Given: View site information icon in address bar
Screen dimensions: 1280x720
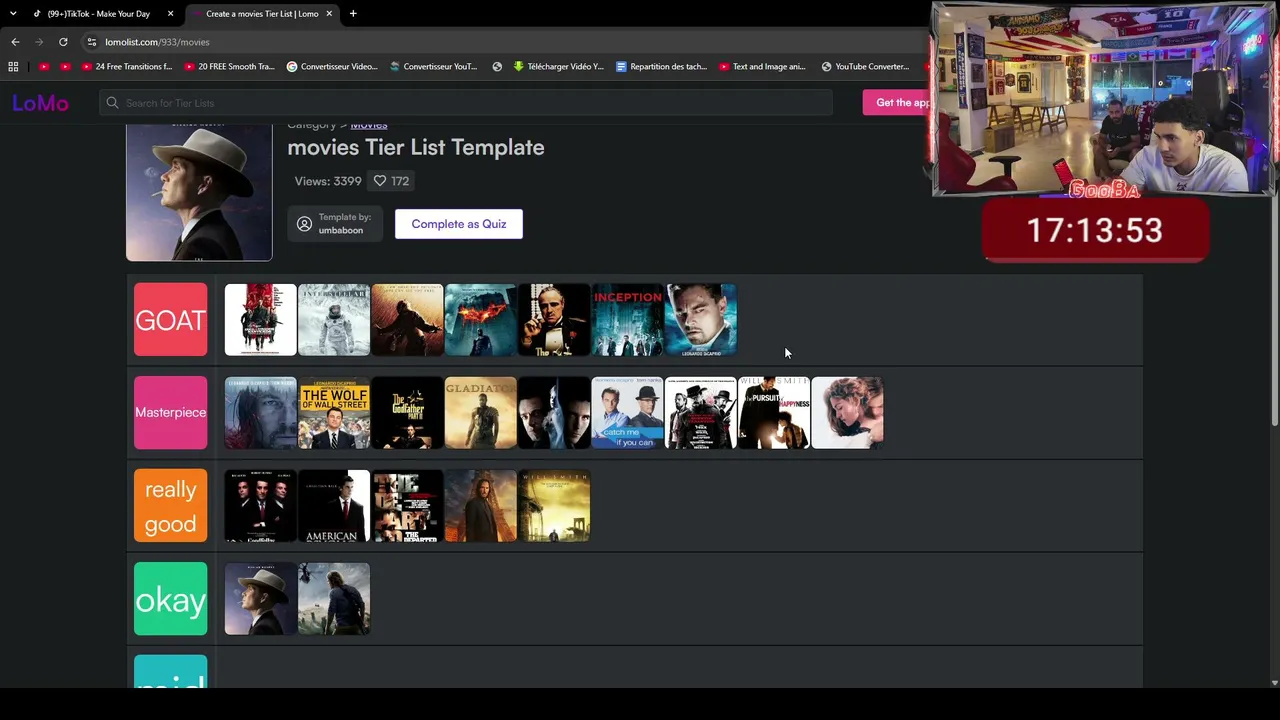Looking at the screenshot, I should coord(91,42).
